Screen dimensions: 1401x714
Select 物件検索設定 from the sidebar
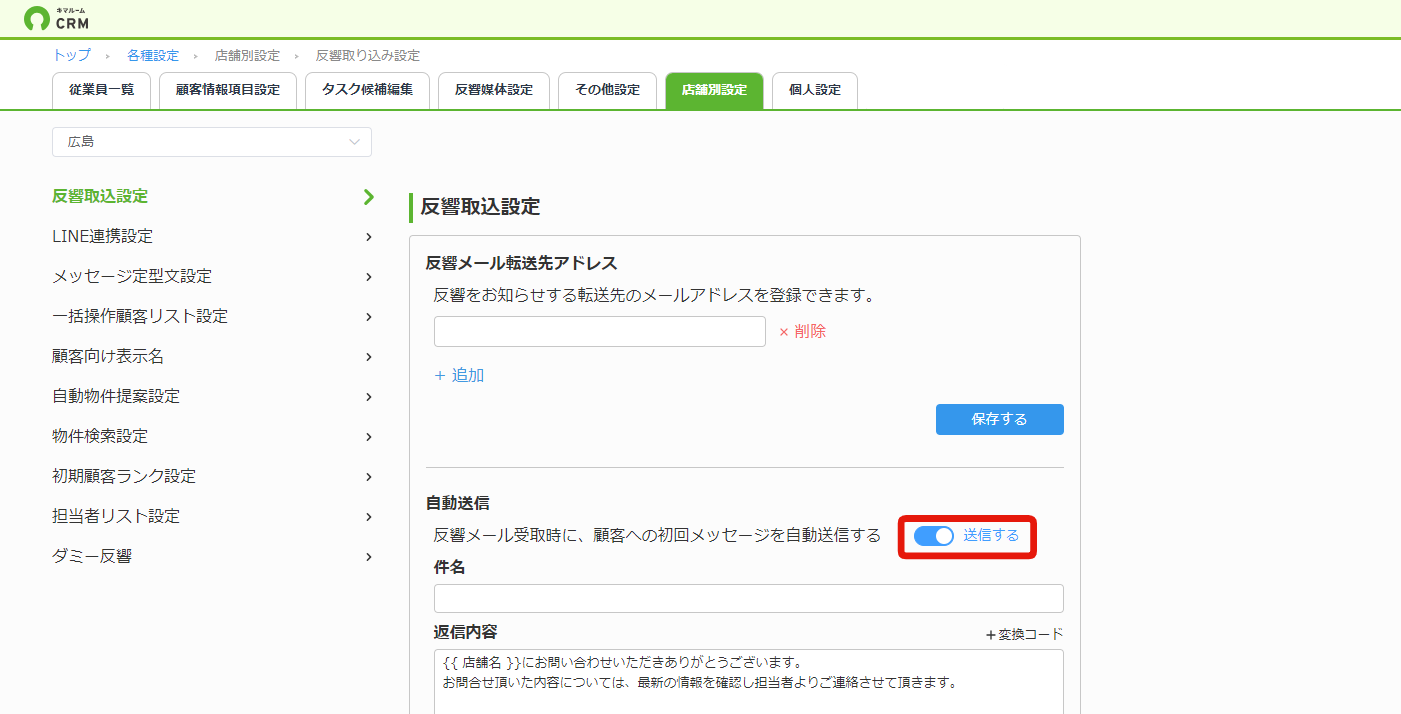coord(100,437)
